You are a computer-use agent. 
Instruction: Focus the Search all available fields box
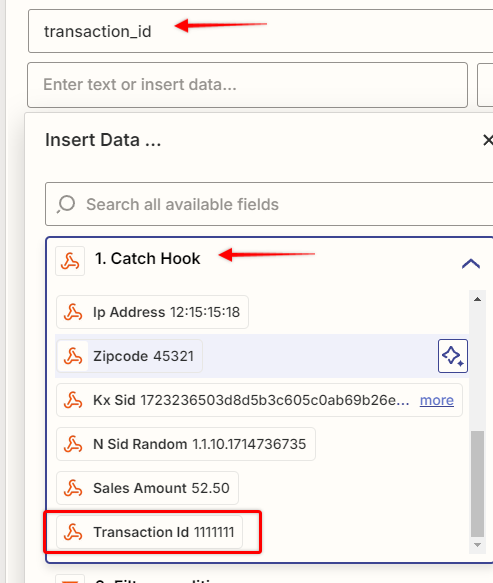(x=269, y=204)
